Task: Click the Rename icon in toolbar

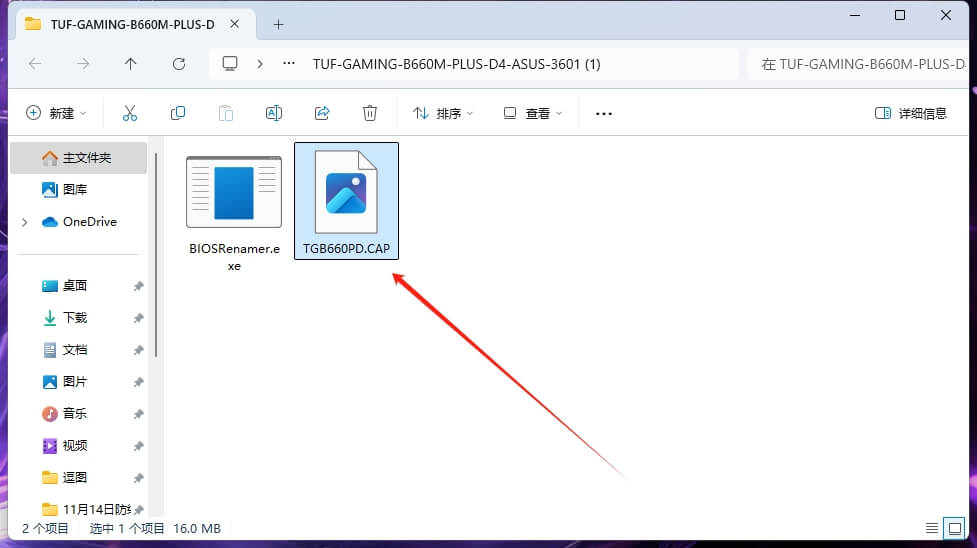Action: [274, 113]
